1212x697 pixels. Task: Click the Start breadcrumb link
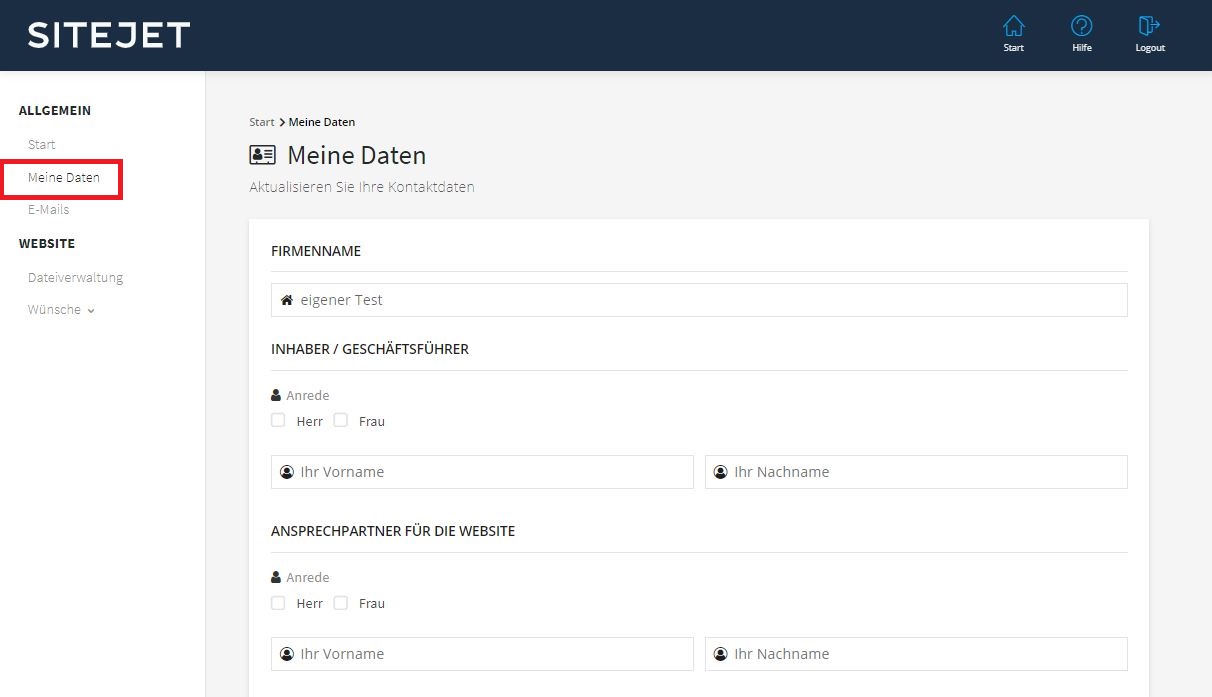coord(261,122)
